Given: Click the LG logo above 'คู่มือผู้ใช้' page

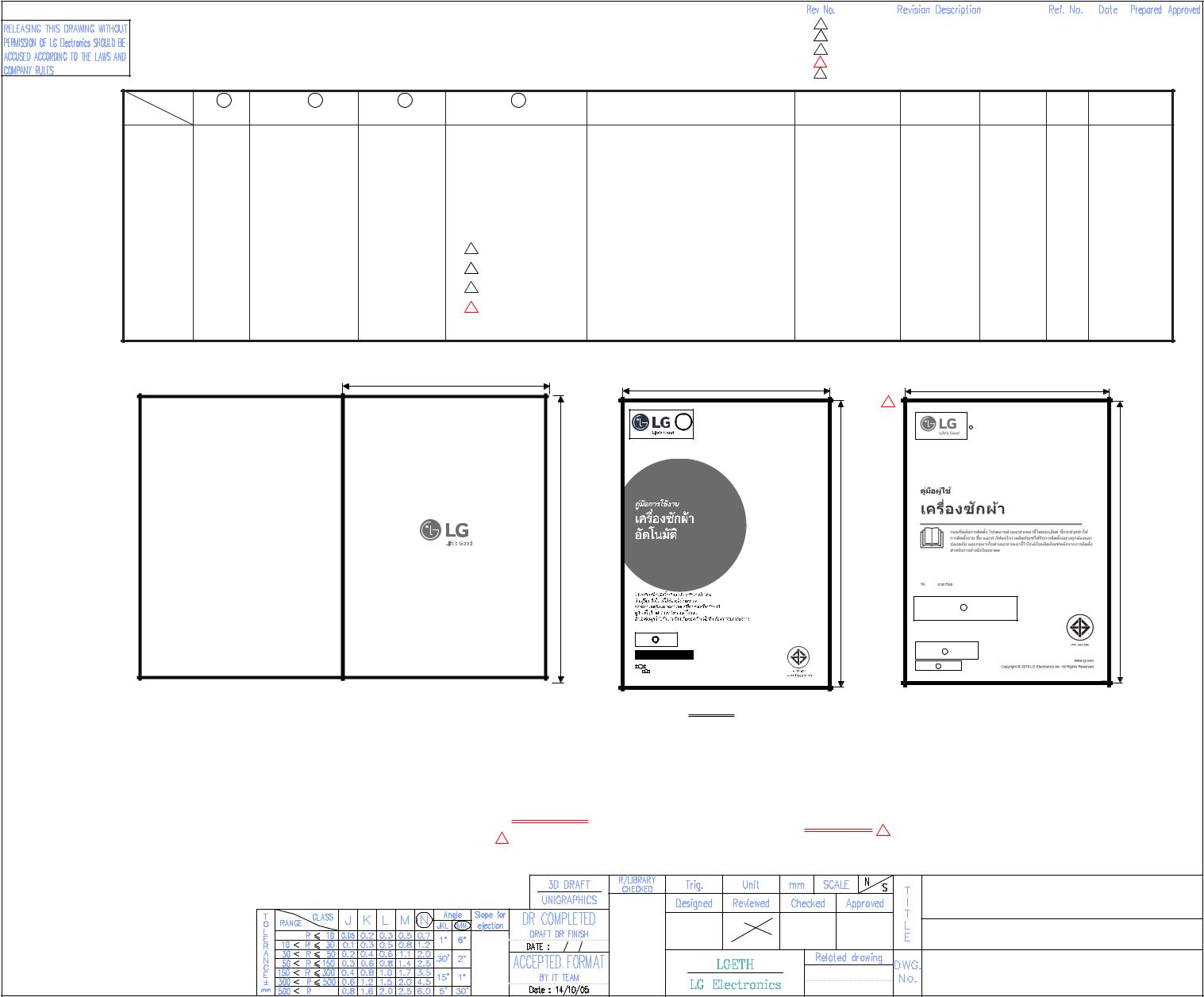Looking at the screenshot, I should [941, 425].
